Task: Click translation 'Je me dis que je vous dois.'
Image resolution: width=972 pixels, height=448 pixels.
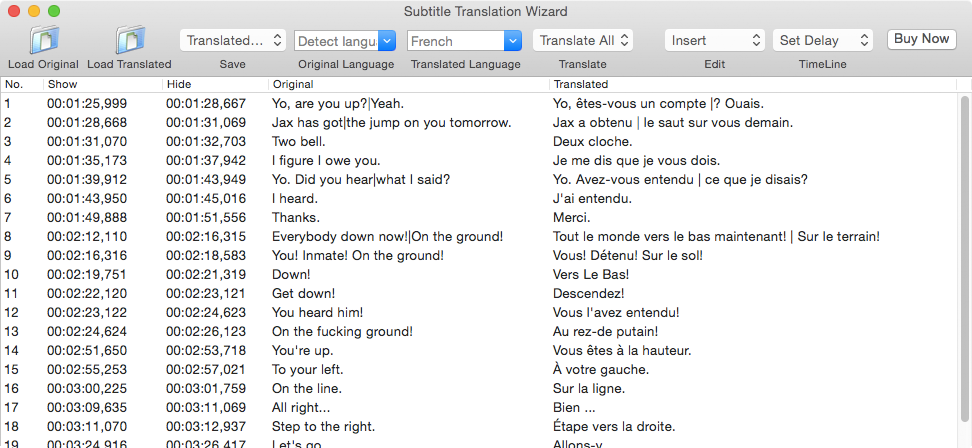Action: [x=636, y=161]
